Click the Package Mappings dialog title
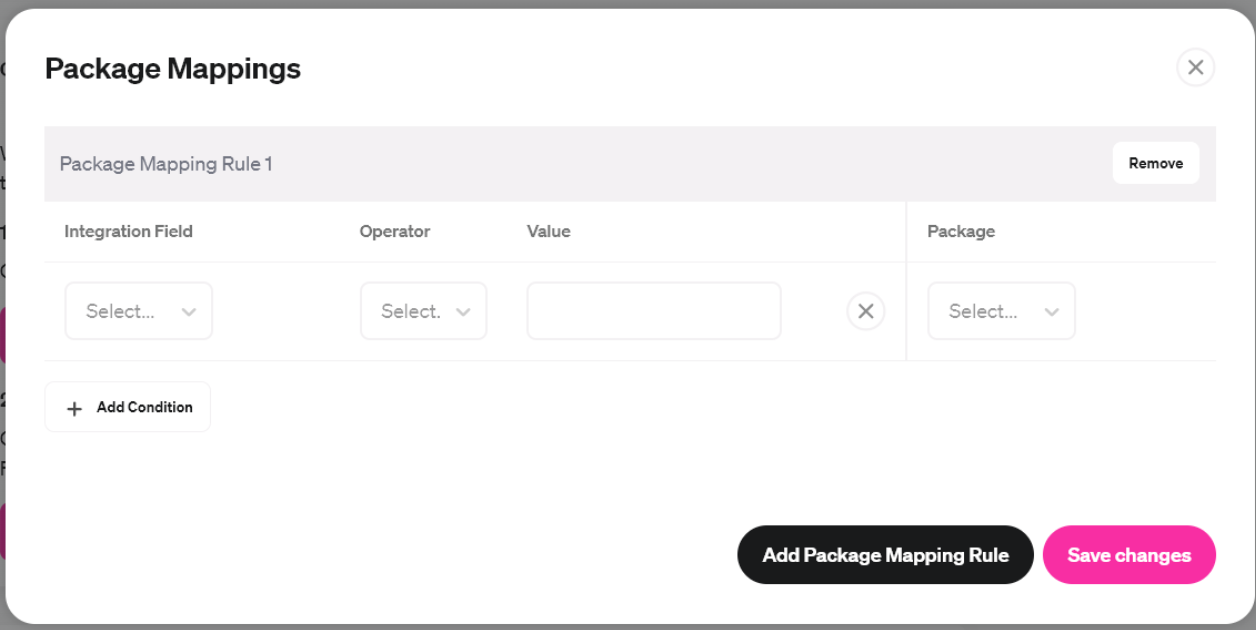This screenshot has height=630, width=1256. coord(171,68)
